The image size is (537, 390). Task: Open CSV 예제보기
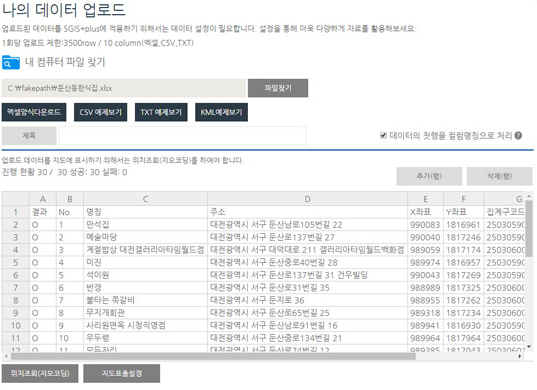tap(100, 112)
